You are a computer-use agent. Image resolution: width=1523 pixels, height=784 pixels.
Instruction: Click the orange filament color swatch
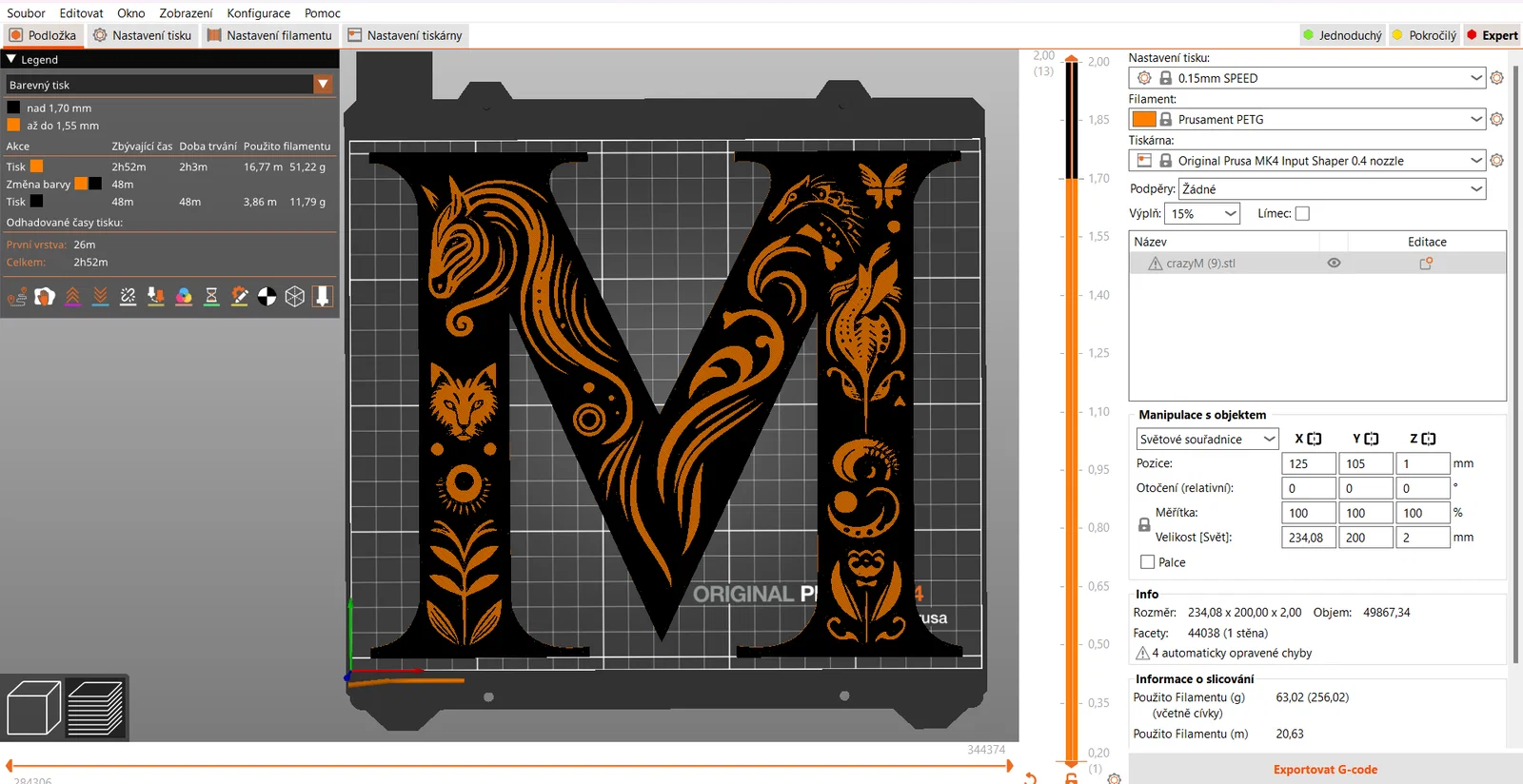click(x=1144, y=119)
